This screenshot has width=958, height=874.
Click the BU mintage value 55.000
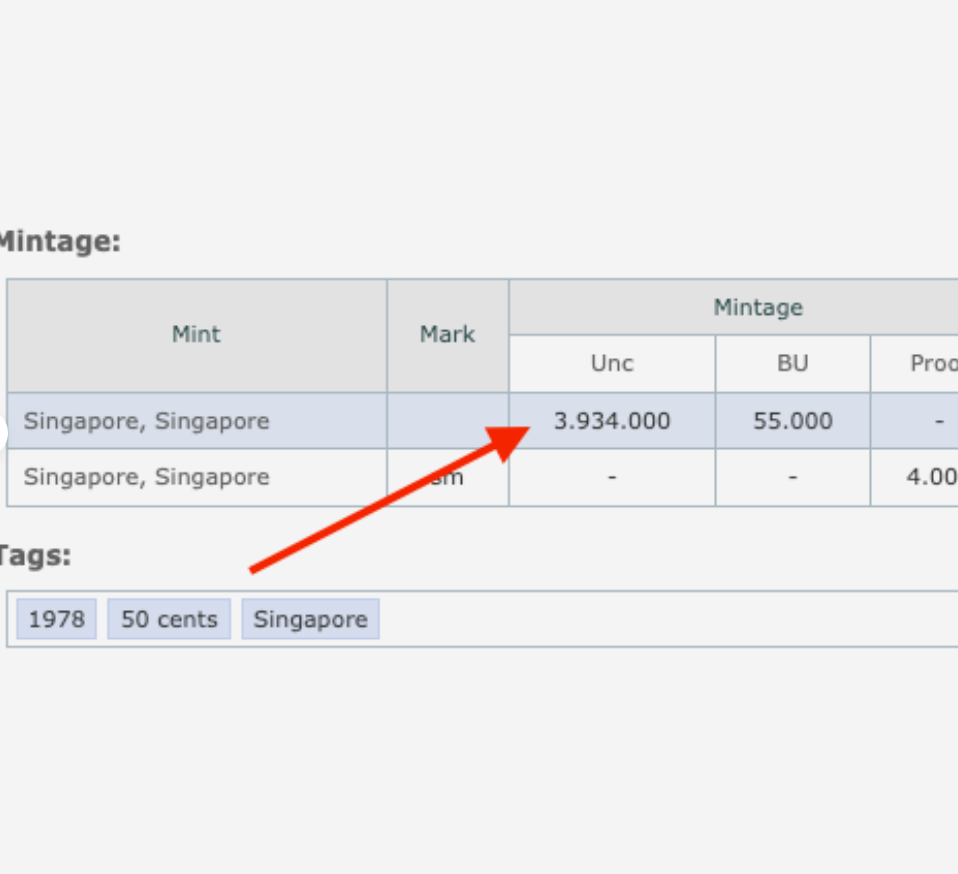coord(792,421)
